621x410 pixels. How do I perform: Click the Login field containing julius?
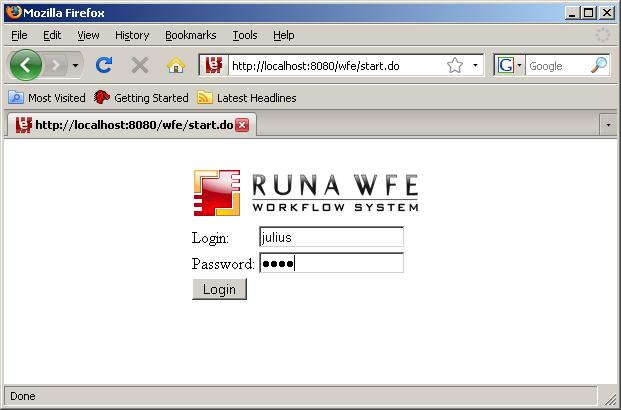click(x=331, y=237)
